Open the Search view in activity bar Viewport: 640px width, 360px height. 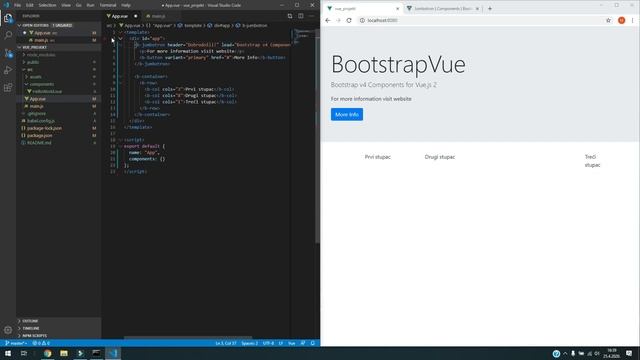(8, 36)
